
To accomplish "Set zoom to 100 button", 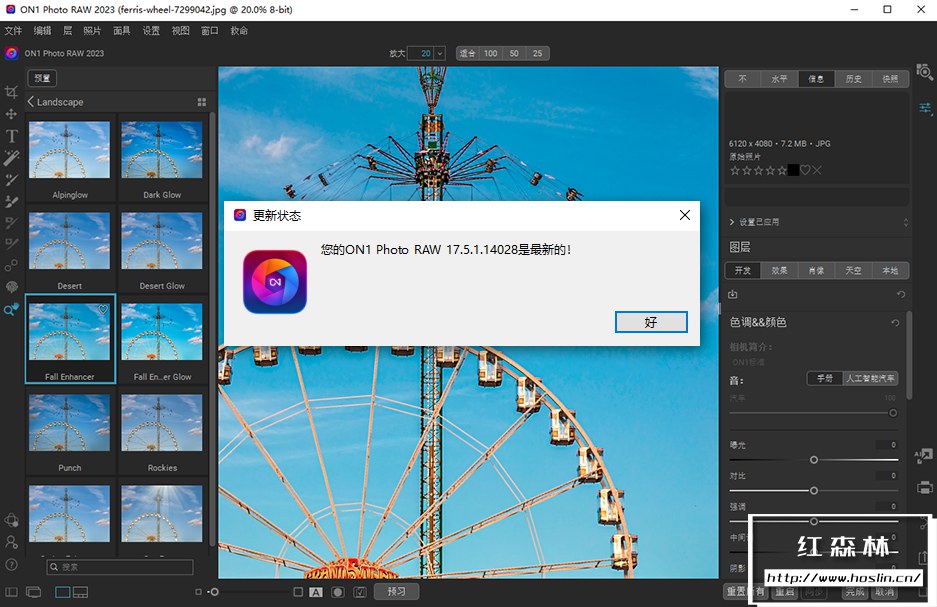I will point(491,53).
